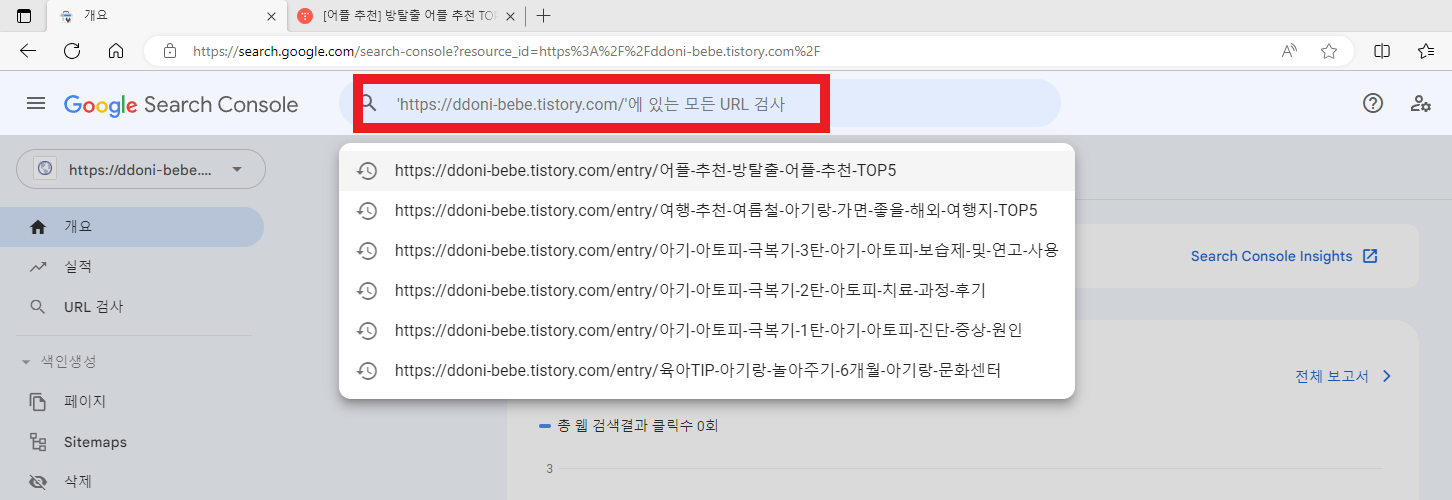Click the external link icon after Search Console Insights
Viewport: 1452px width, 500px height.
[x=1370, y=256]
